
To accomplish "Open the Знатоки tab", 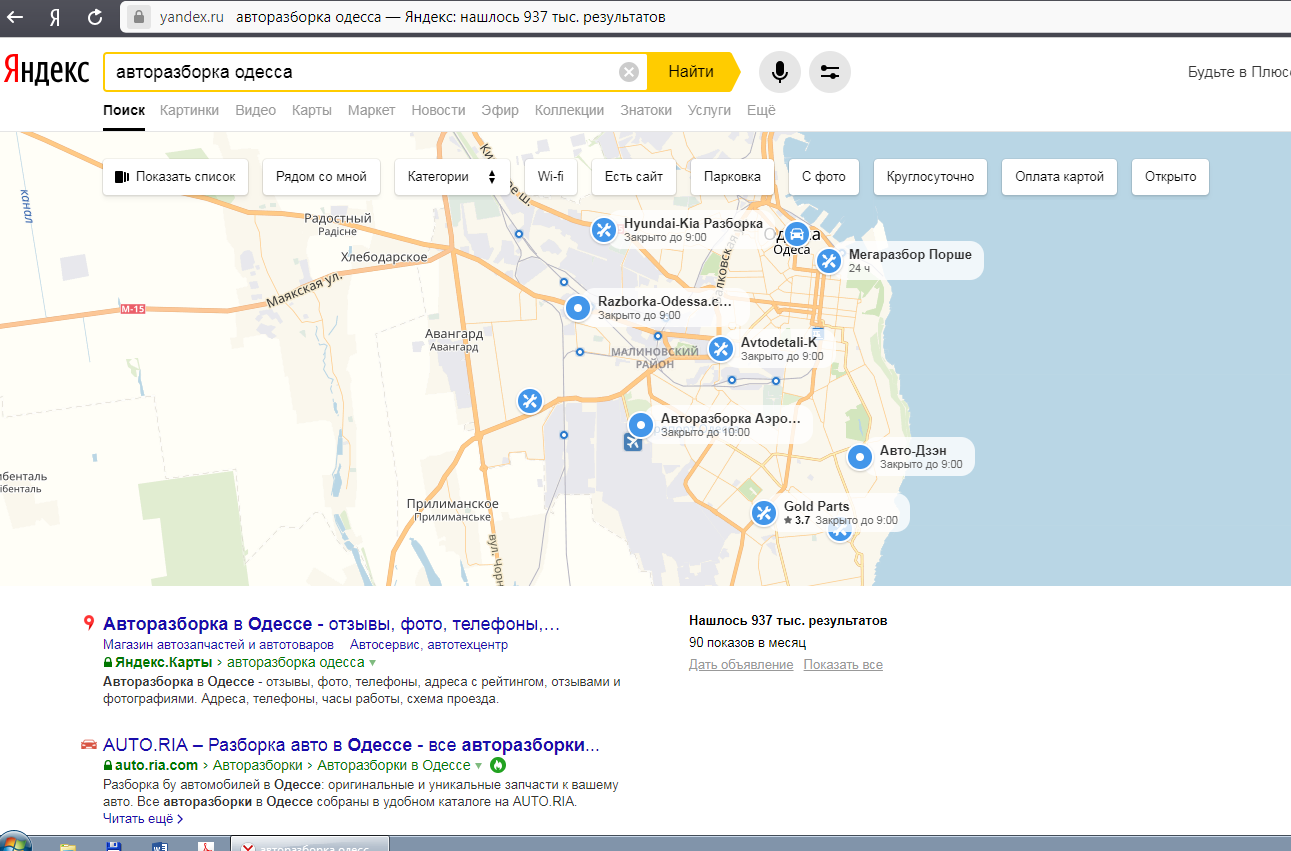I will (x=646, y=110).
